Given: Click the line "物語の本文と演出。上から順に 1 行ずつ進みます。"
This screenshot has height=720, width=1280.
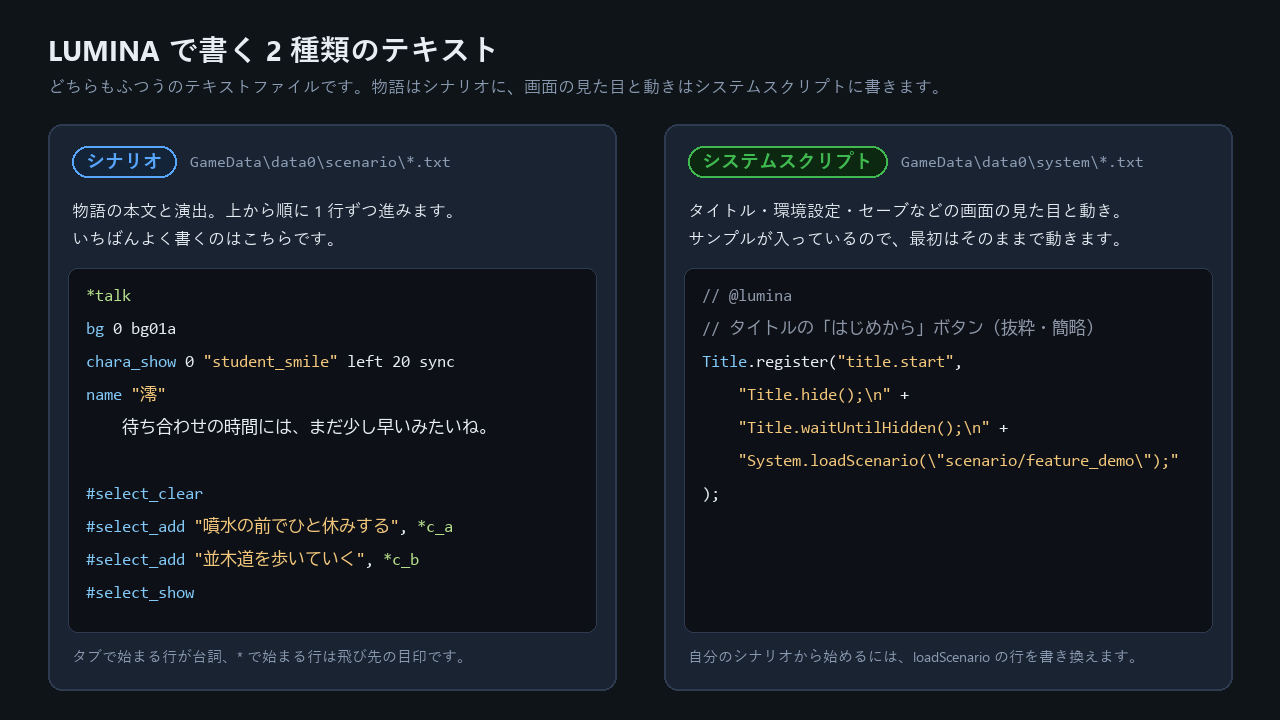Looking at the screenshot, I should point(265,211).
